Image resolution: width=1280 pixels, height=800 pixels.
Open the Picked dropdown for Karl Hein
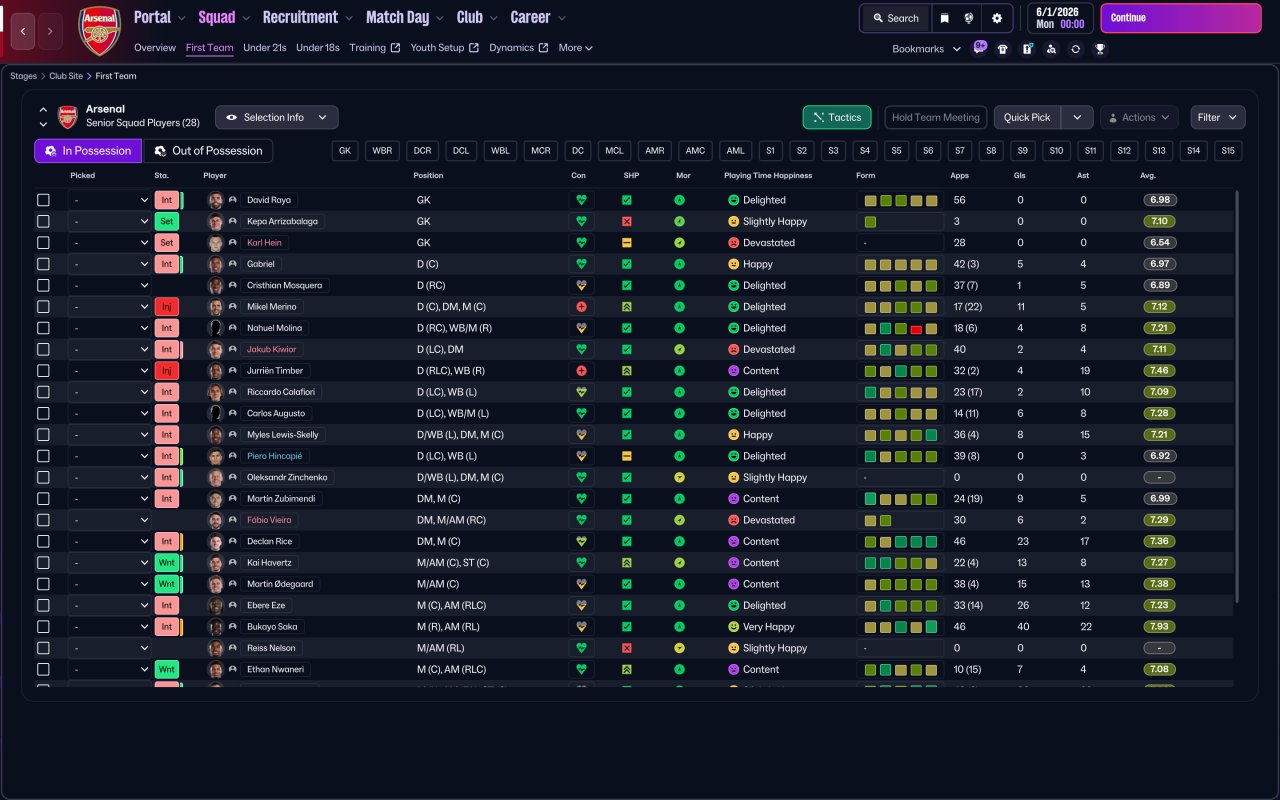tap(109, 243)
